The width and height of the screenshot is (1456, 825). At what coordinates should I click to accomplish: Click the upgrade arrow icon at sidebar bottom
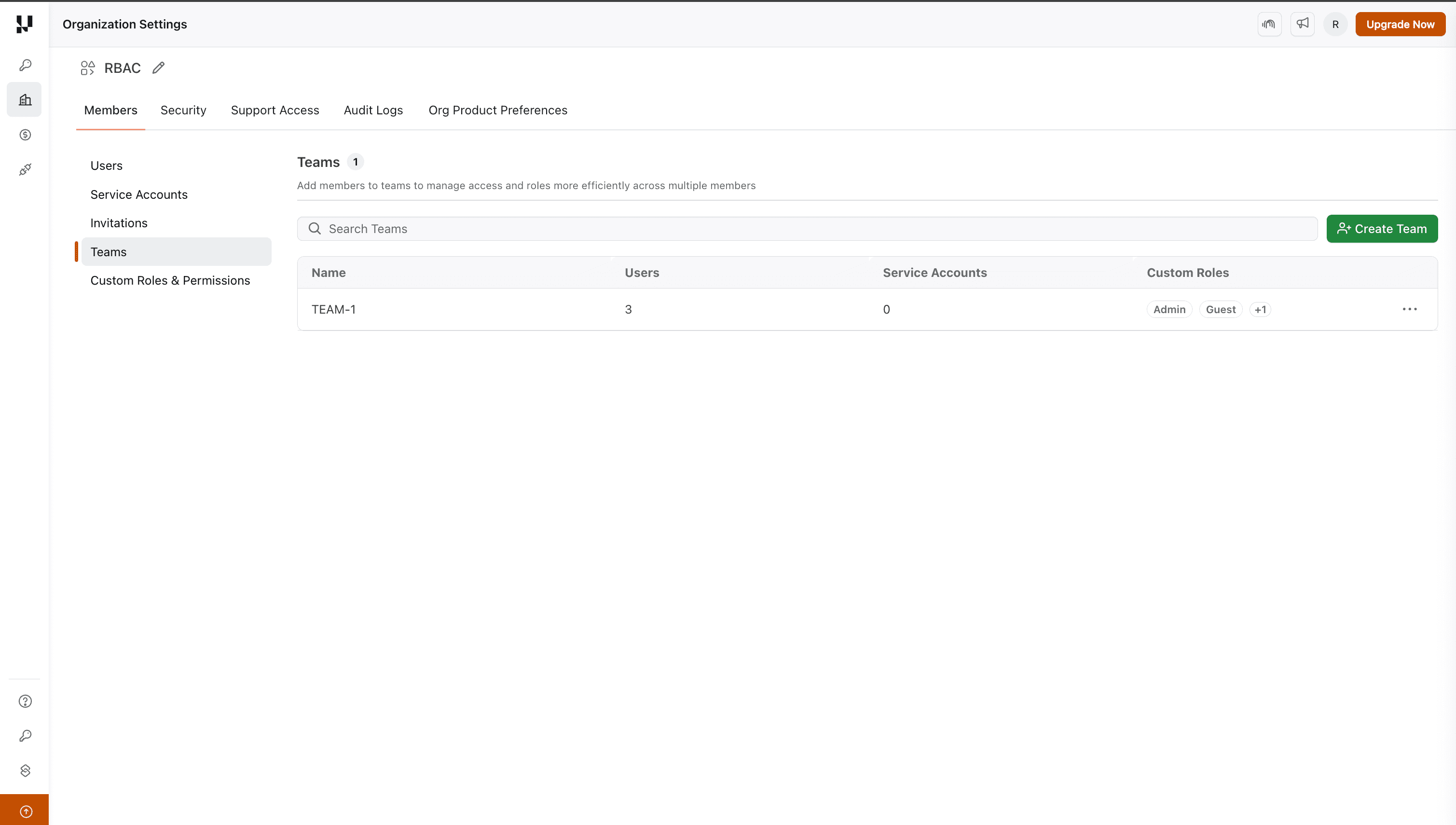coord(25,810)
